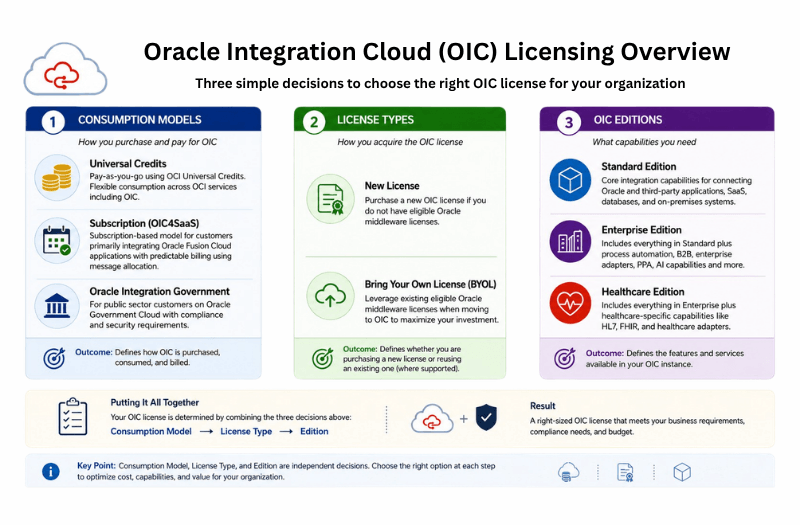Click the Putting It All Together heading
800x525 pixels.
155,403
